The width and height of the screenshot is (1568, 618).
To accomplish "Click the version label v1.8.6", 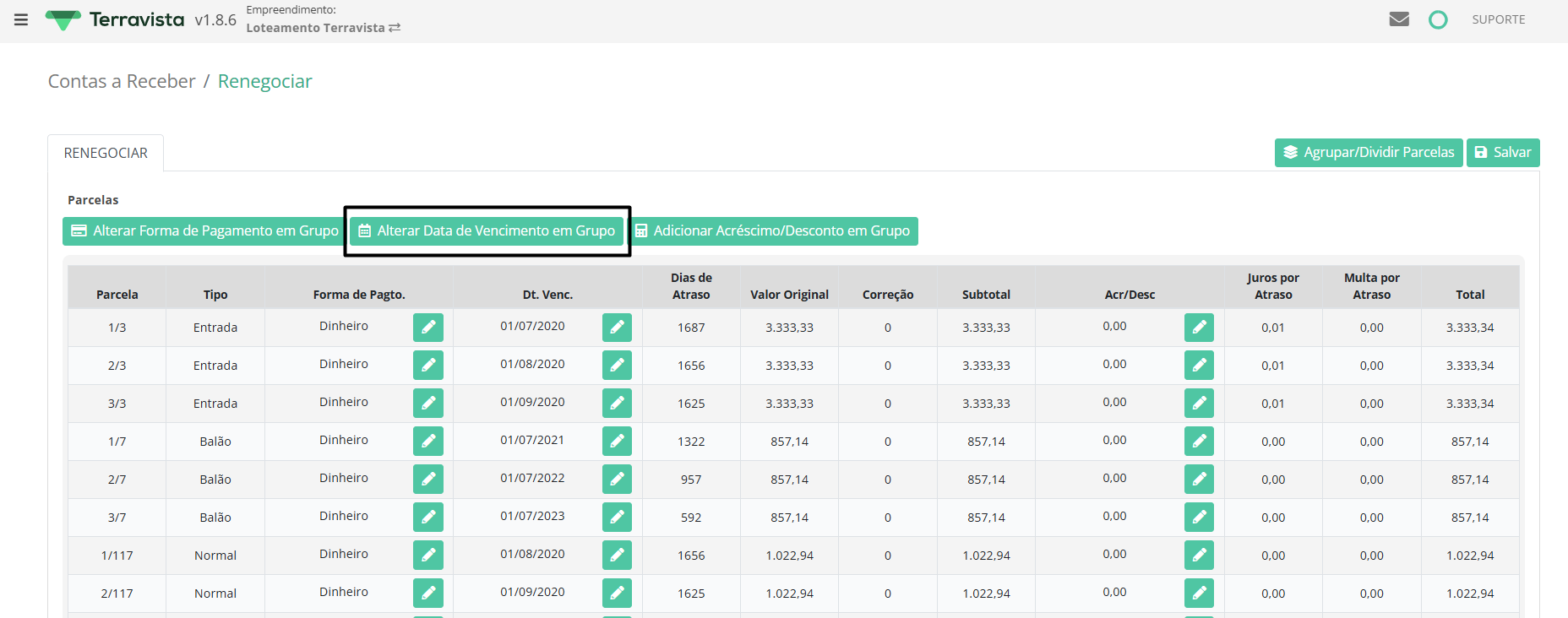I will [215, 19].
